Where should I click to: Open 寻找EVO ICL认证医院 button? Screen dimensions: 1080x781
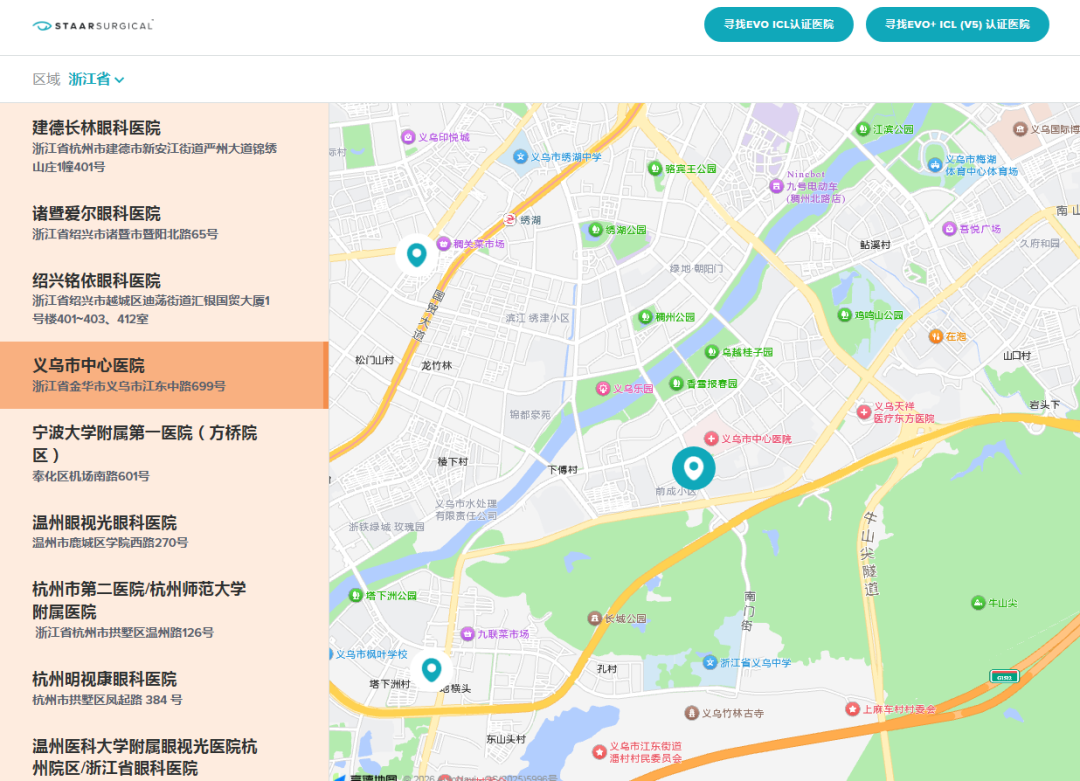click(778, 25)
